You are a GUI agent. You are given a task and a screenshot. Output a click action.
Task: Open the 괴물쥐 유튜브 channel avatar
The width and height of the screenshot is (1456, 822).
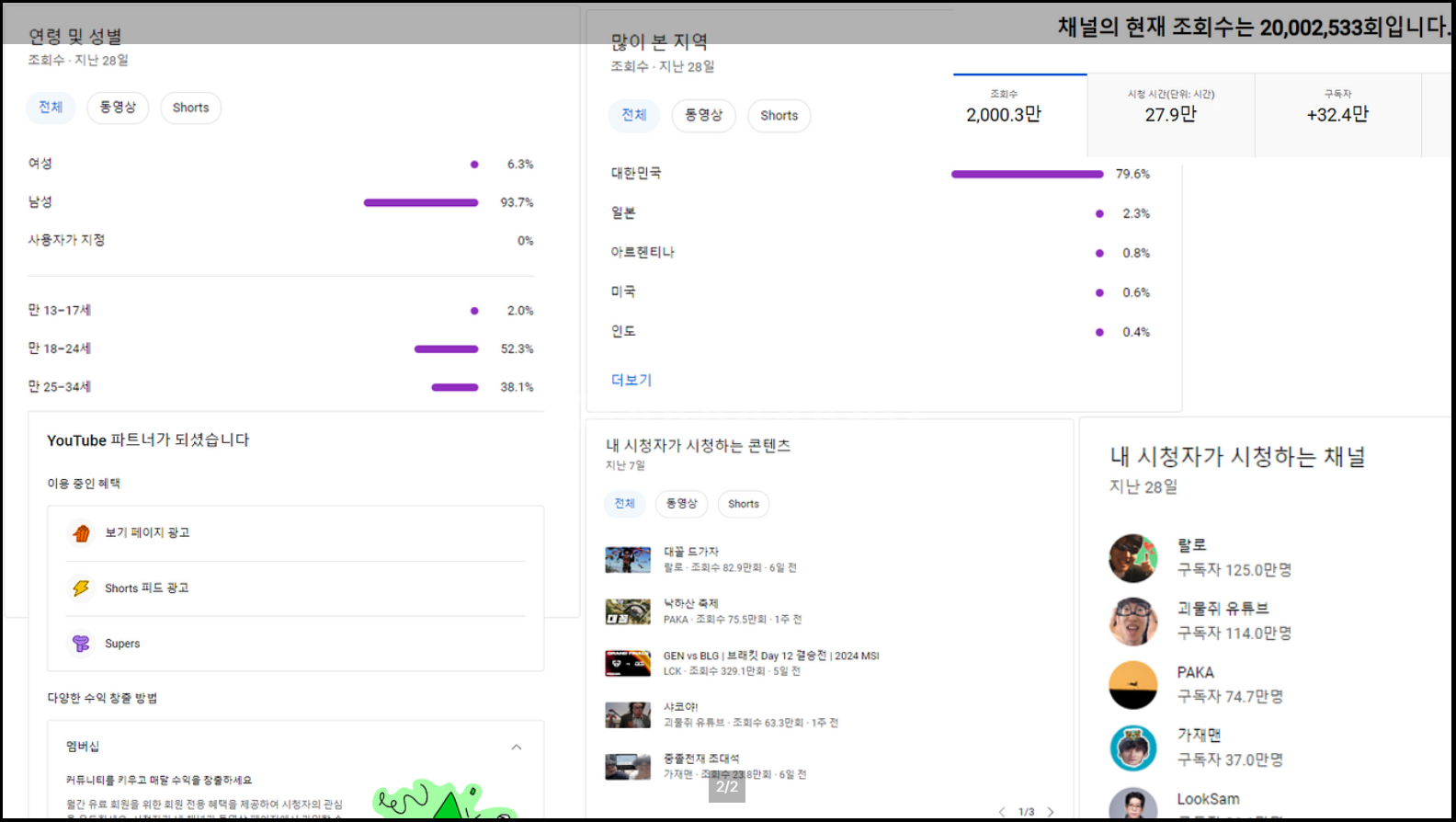tap(1133, 622)
